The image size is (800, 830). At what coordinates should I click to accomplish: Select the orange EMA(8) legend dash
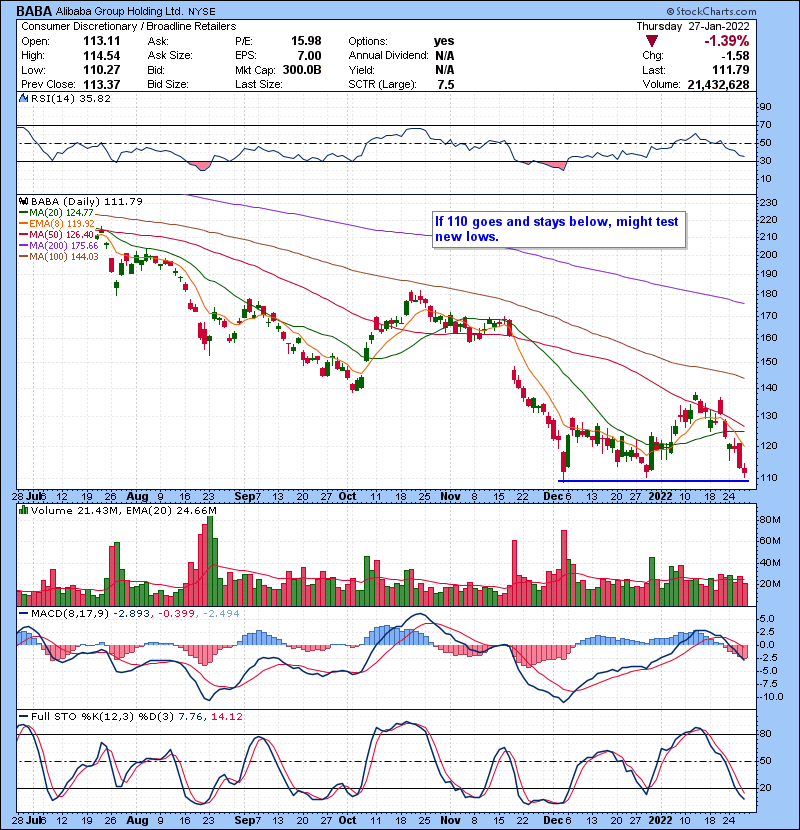click(24, 223)
